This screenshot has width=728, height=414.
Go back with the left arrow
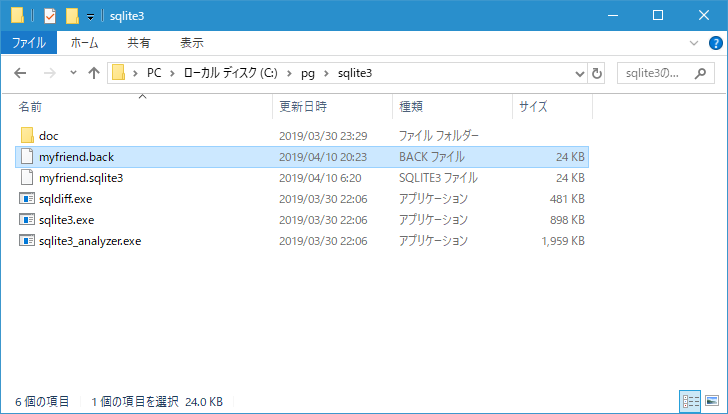[x=20, y=73]
